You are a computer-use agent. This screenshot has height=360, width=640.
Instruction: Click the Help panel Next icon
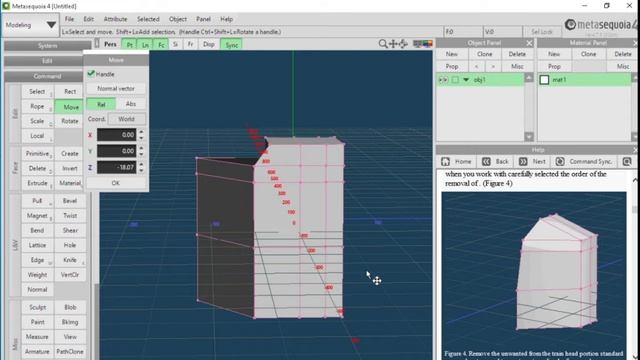523,162
